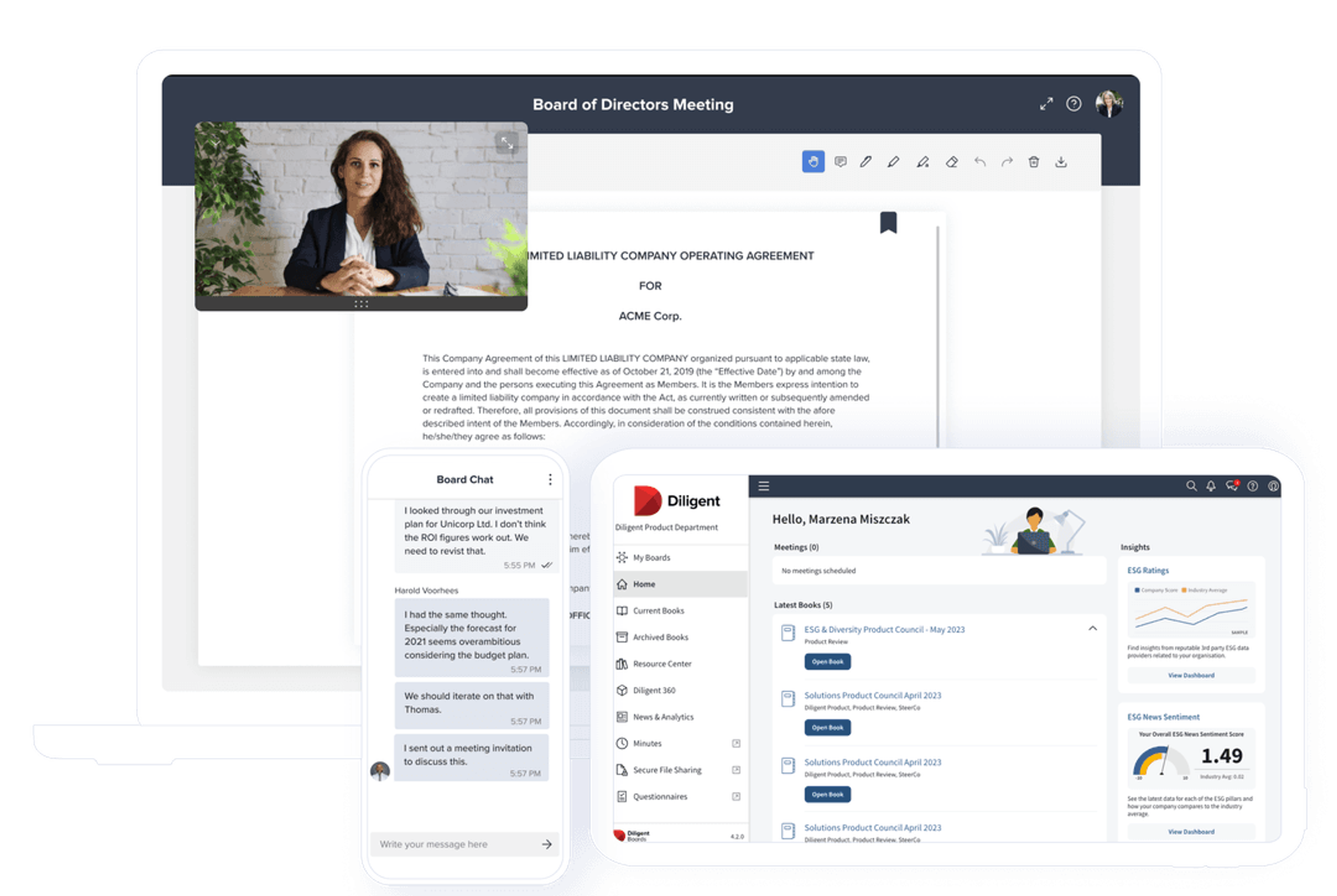Select the signature pen tool
Image resolution: width=1337 pixels, height=896 pixels.
[x=922, y=162]
